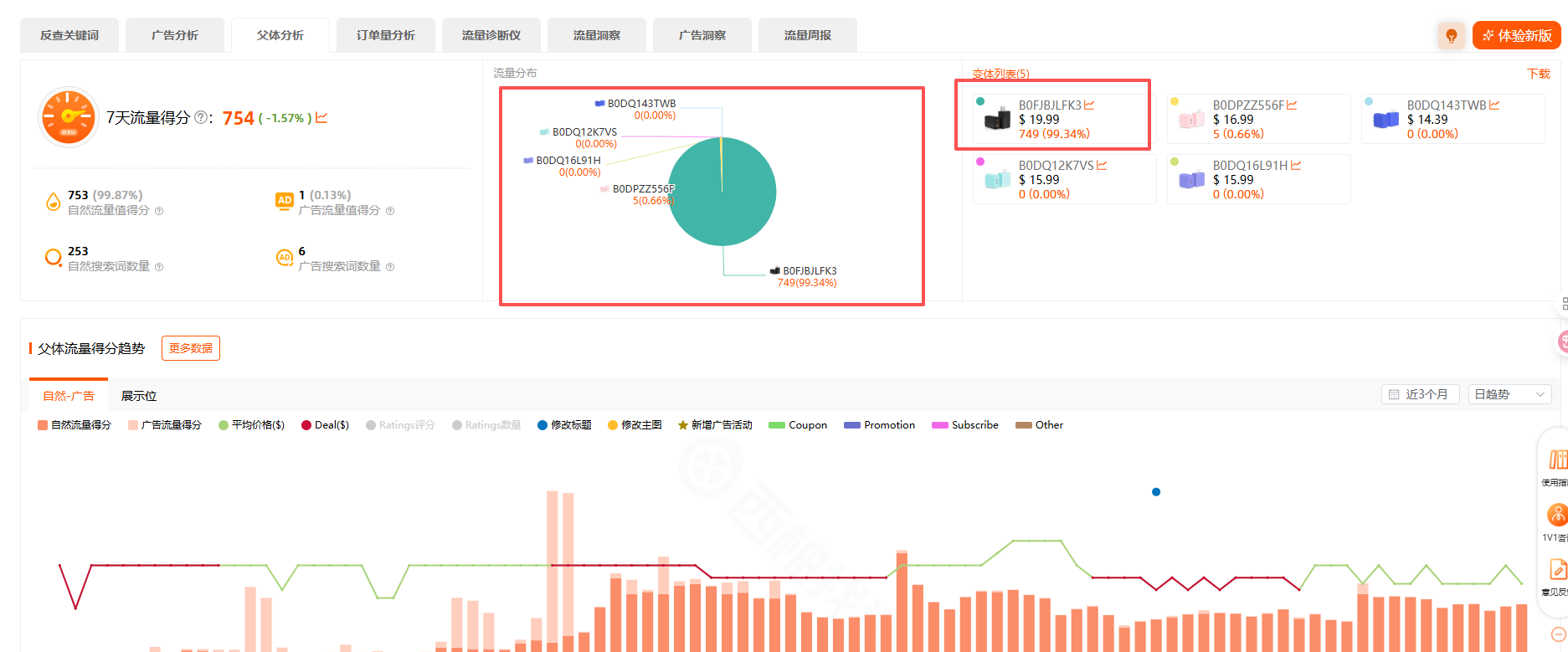1568x652 pixels.
Task: Switch to the 订单量分析 tab
Action: tap(385, 35)
